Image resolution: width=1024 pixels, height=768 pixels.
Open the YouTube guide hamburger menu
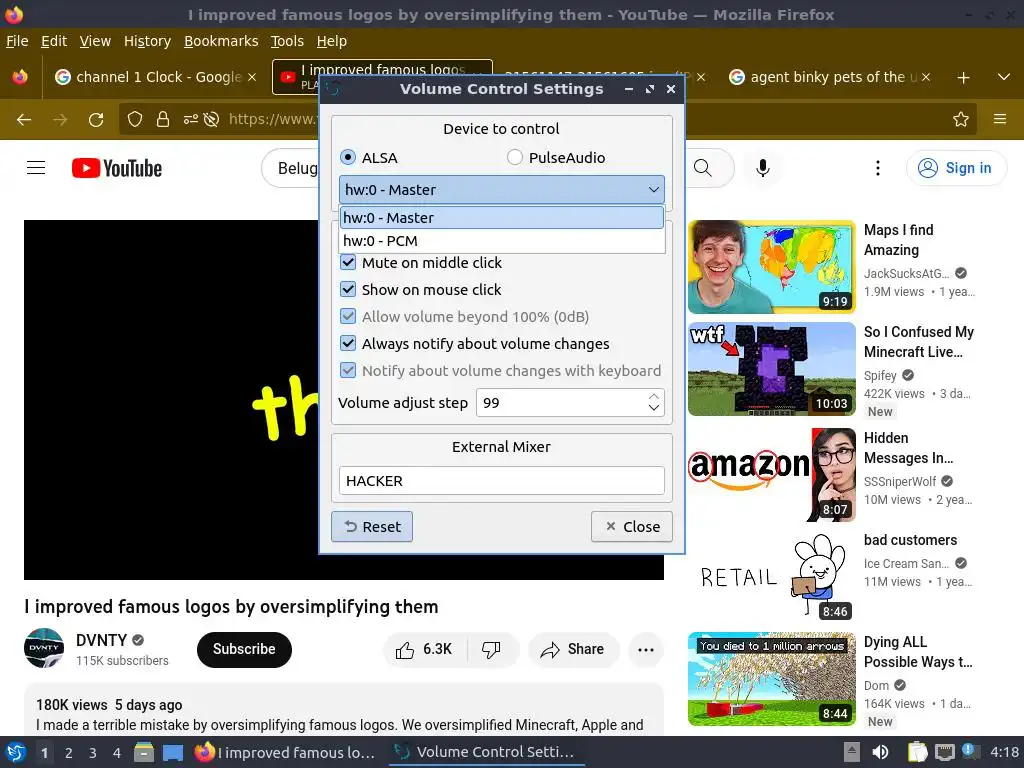(36, 168)
